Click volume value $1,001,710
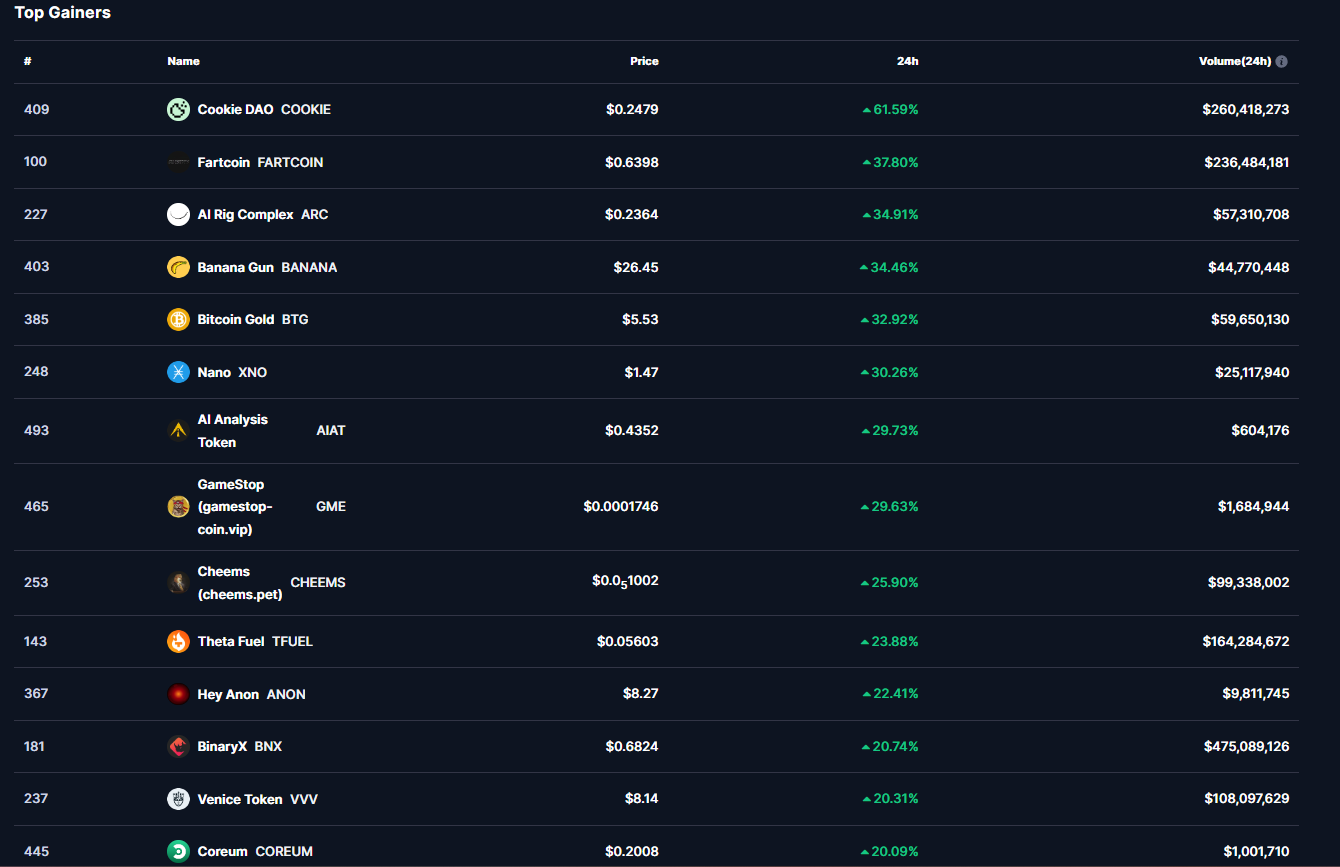The image size is (1340, 867). point(1257,852)
